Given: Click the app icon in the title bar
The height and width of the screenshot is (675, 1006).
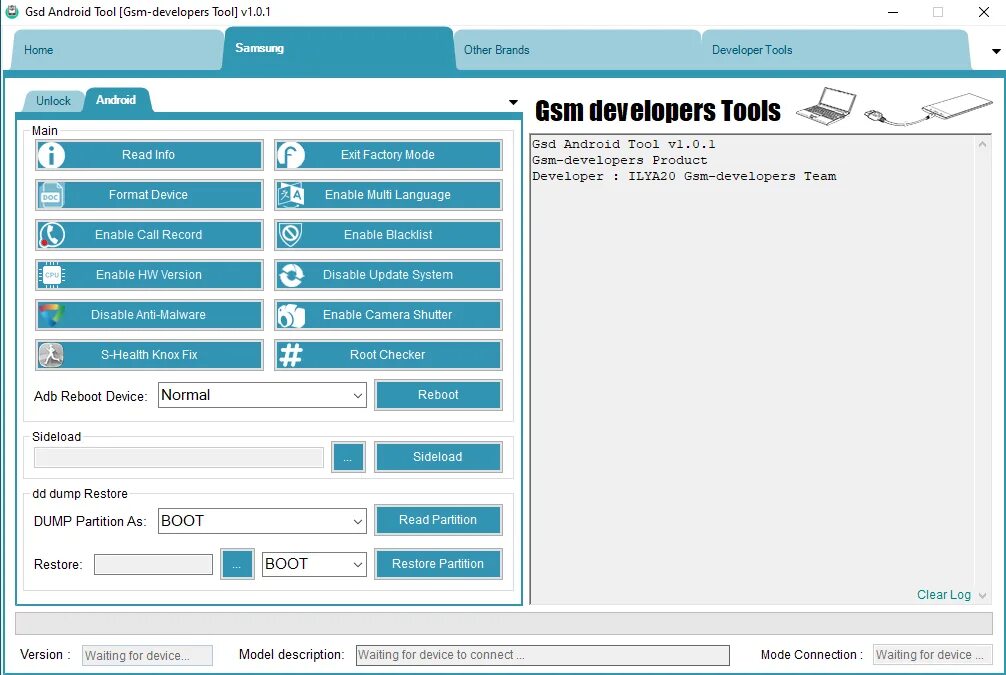Looking at the screenshot, I should (x=12, y=12).
